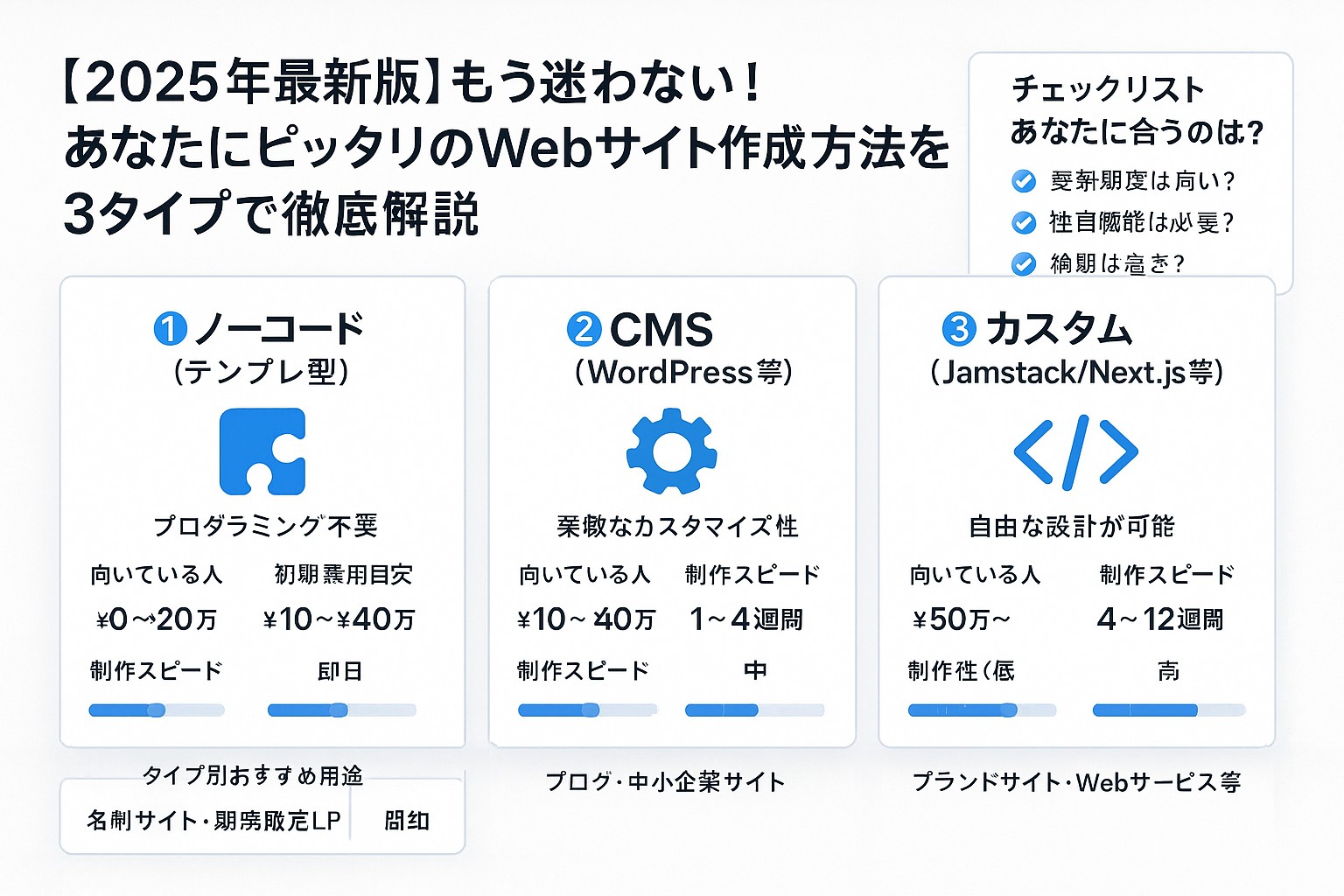Image resolution: width=1344 pixels, height=896 pixels.
Task: Click the number 1 badge beside ノーコード
Action: 170,330
